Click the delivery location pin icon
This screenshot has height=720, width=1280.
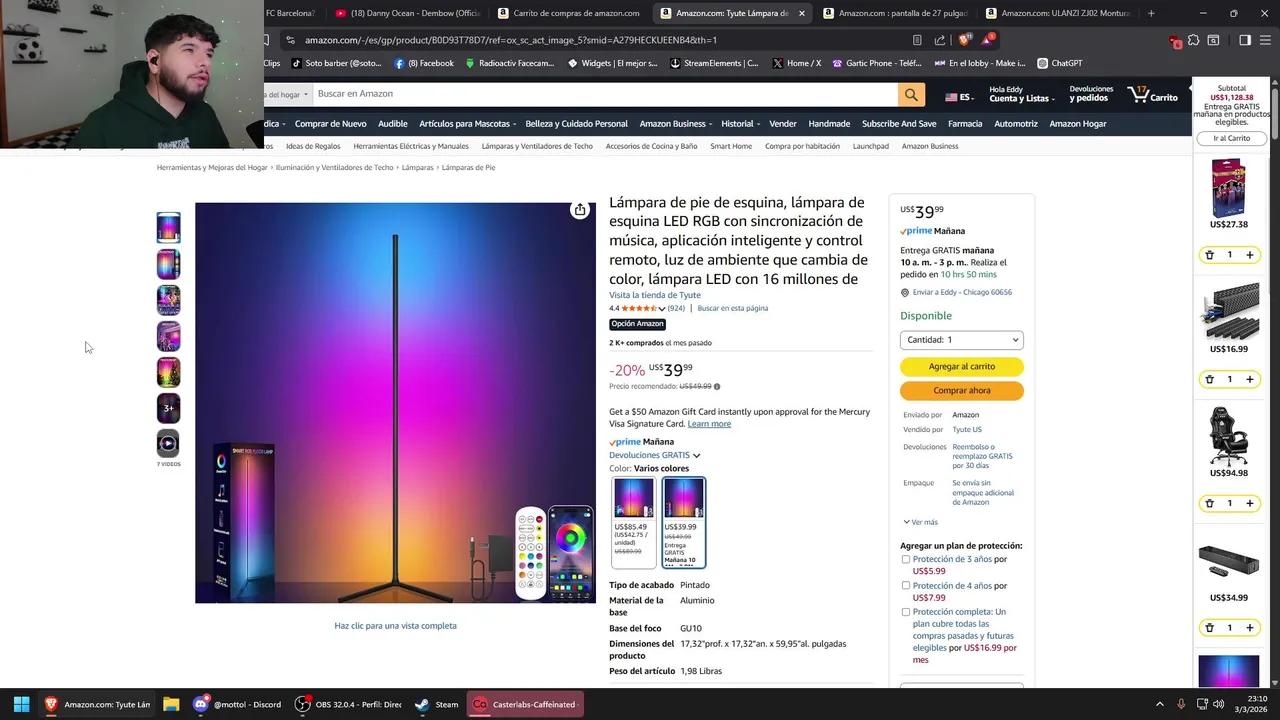(905, 293)
